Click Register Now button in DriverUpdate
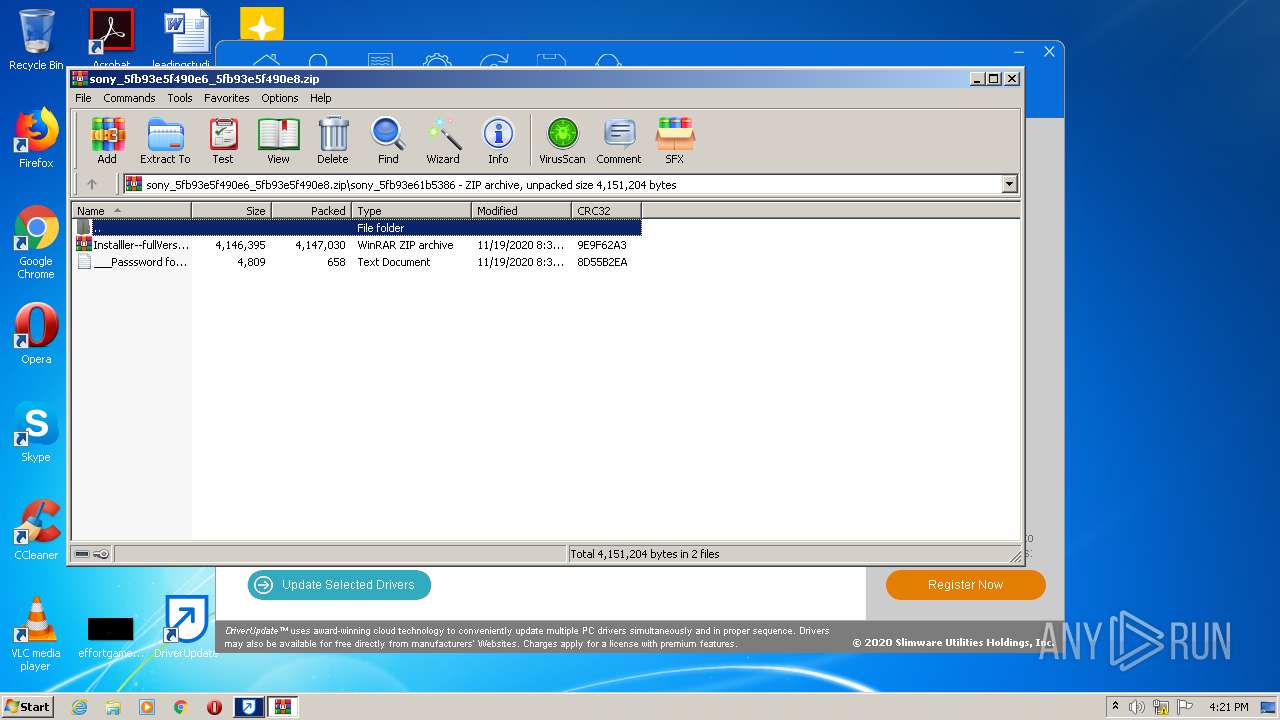This screenshot has width=1280, height=720. pyautogui.click(x=965, y=585)
